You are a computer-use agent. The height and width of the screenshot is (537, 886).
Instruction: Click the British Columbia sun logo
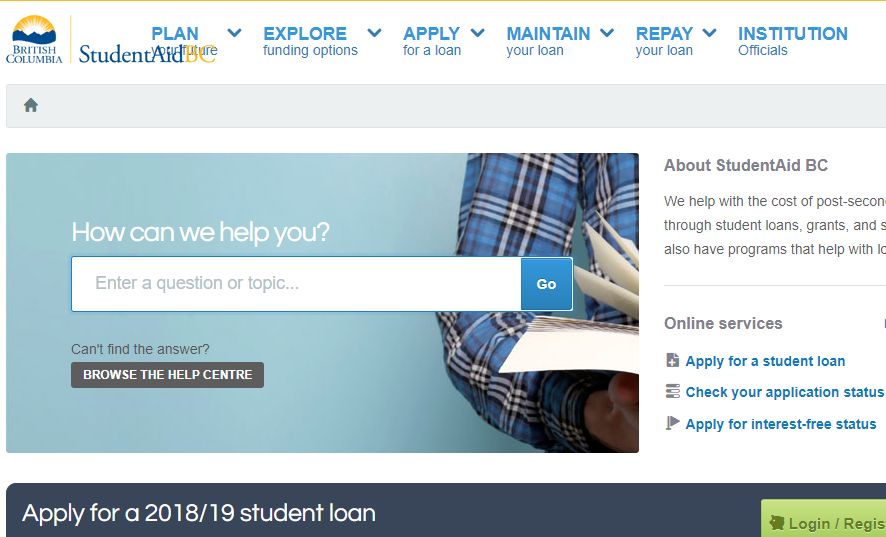(x=34, y=39)
